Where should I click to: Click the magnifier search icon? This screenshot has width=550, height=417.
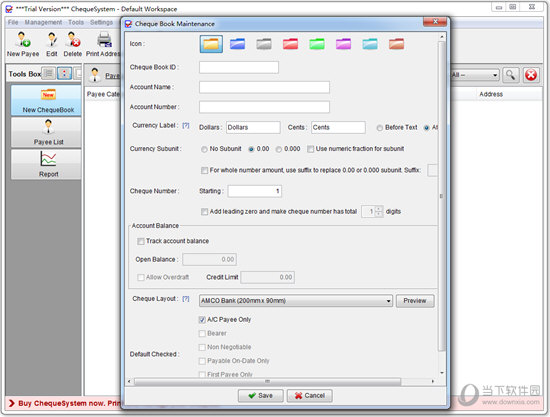pos(510,75)
